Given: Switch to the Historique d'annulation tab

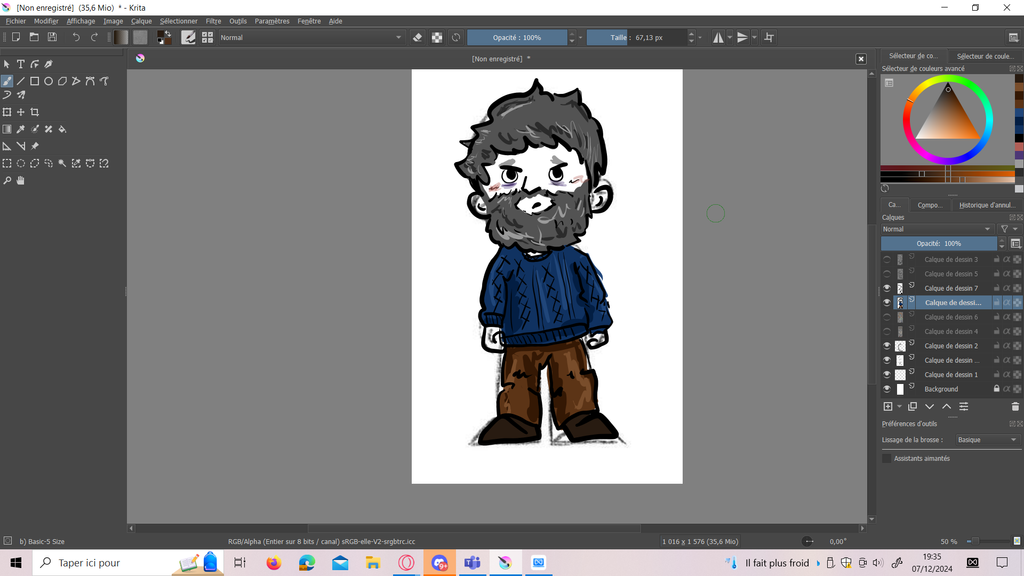Looking at the screenshot, I should (986, 205).
